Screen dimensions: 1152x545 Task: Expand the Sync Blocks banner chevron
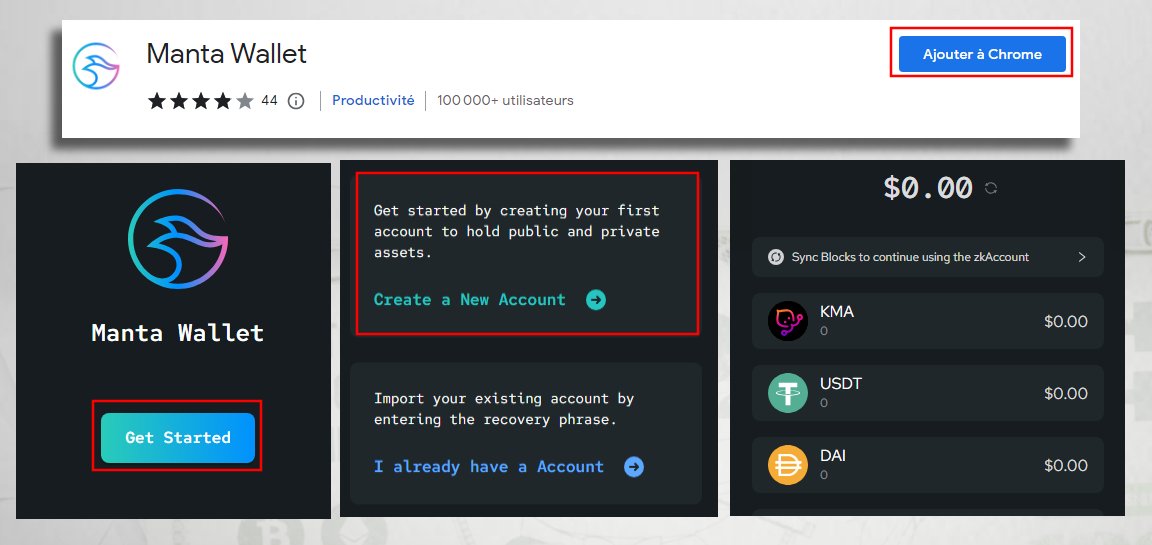coord(1081,257)
